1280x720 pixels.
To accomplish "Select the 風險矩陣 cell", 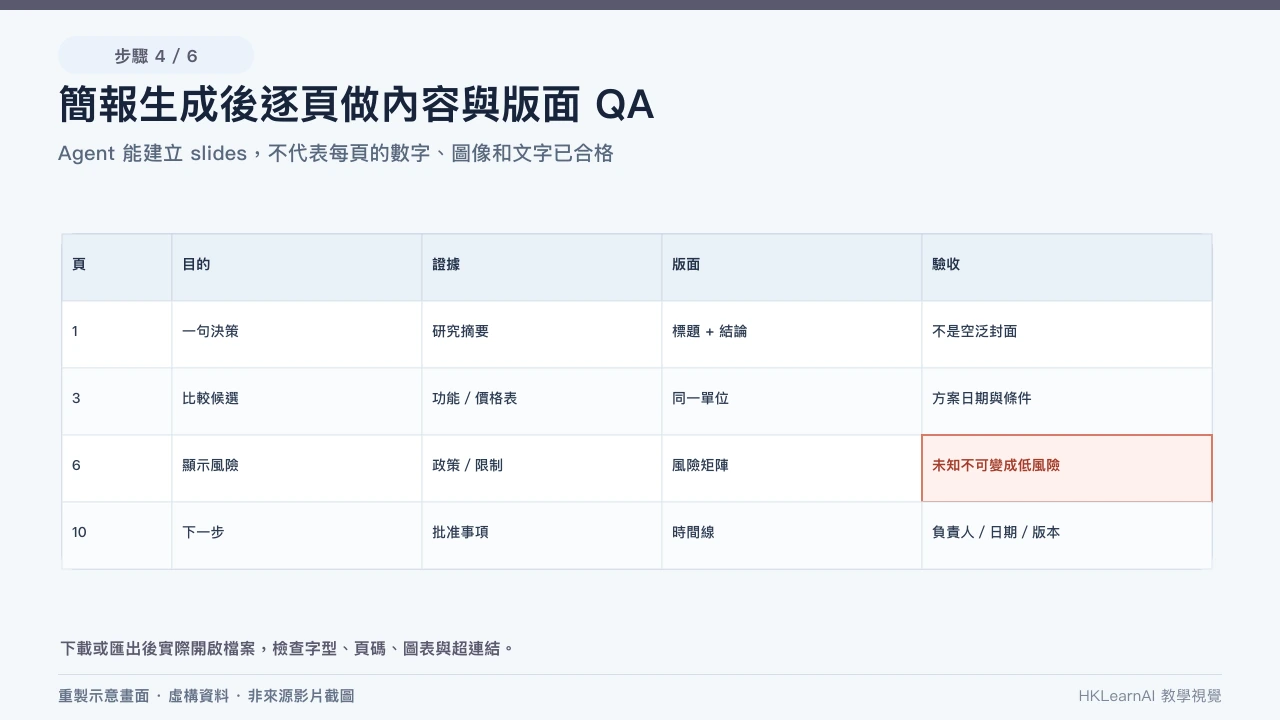I will point(792,468).
